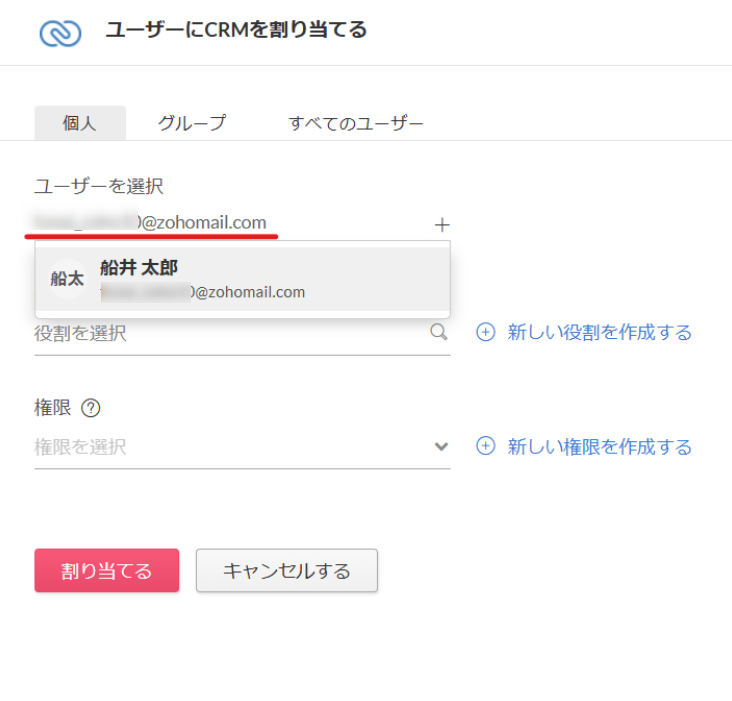732x701 pixels.
Task: Open the すべてのユーザー tab
Action: click(x=356, y=123)
